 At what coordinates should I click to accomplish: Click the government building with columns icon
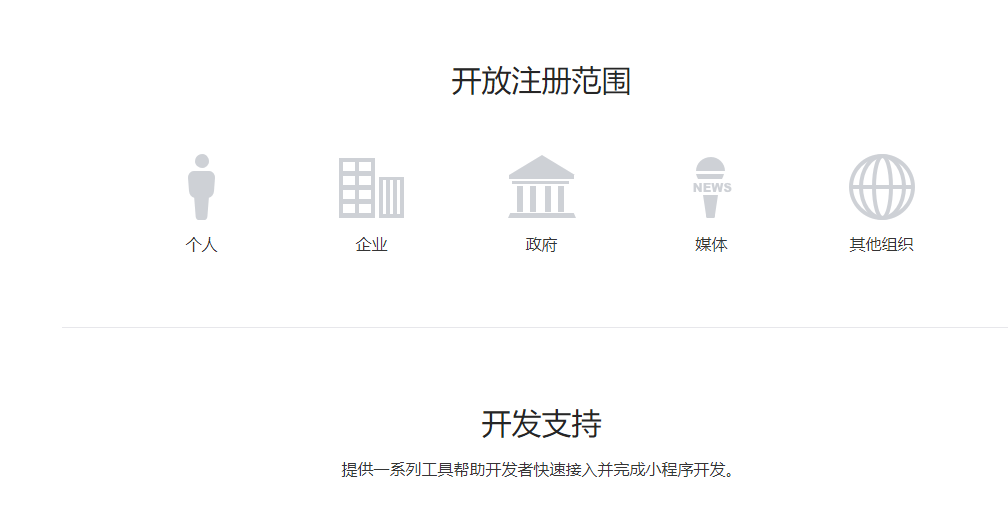pyautogui.click(x=541, y=187)
